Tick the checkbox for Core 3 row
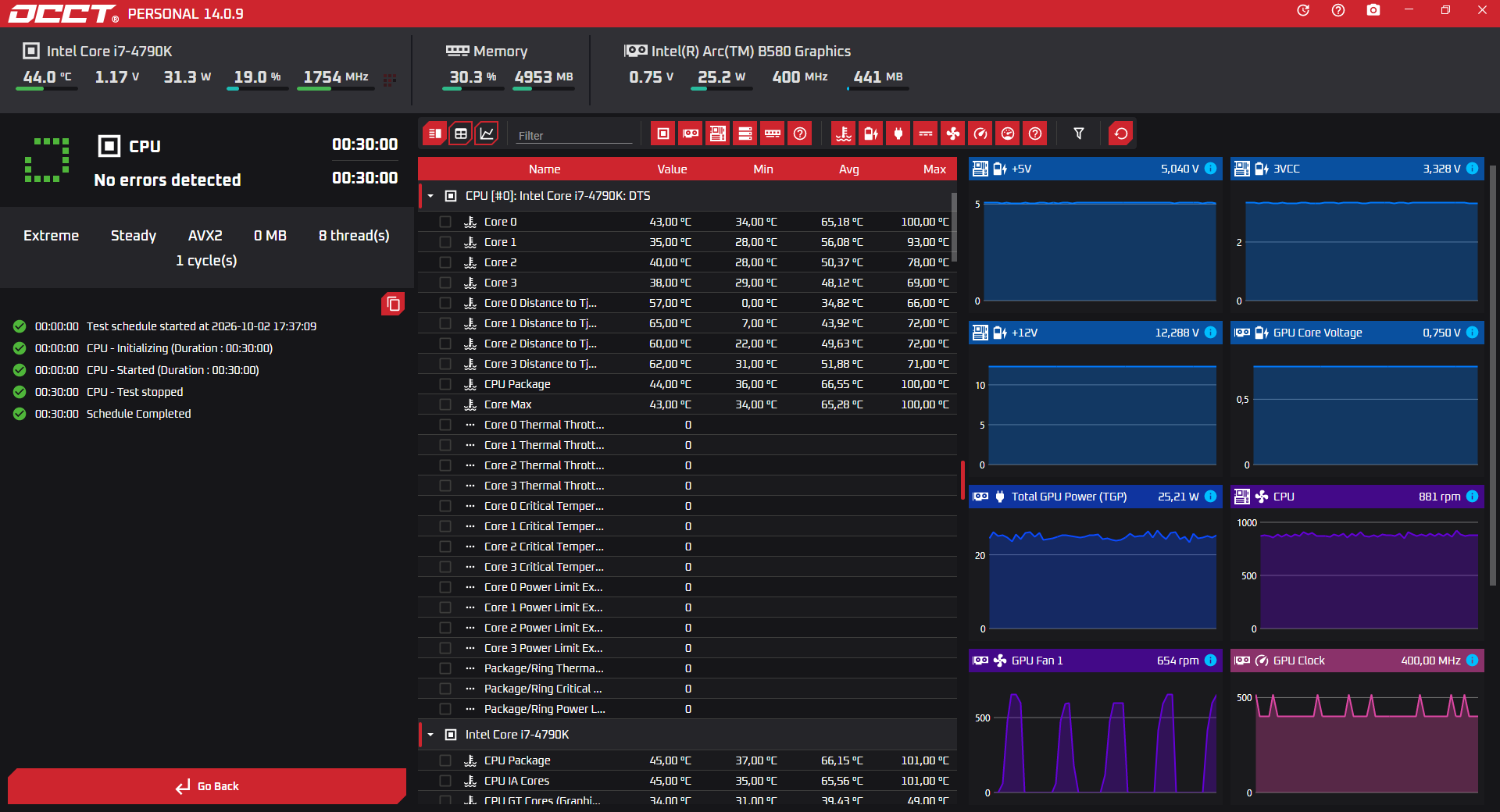The image size is (1500, 812). (445, 283)
